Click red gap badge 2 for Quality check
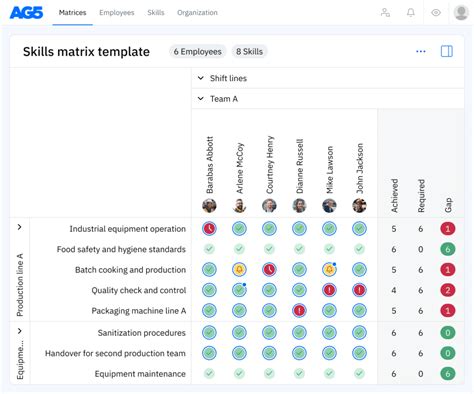Viewport: 474px width, 394px height. pyautogui.click(x=448, y=290)
